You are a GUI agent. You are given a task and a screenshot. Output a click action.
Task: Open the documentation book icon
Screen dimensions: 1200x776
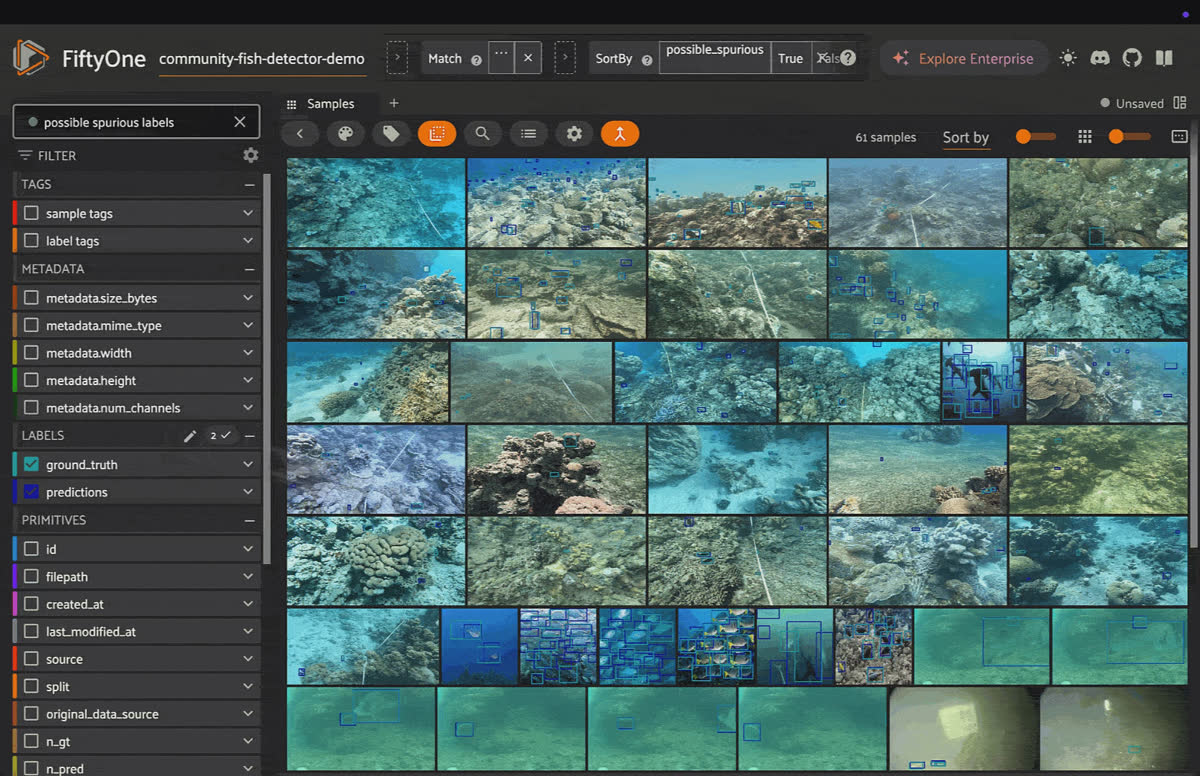coord(1164,58)
